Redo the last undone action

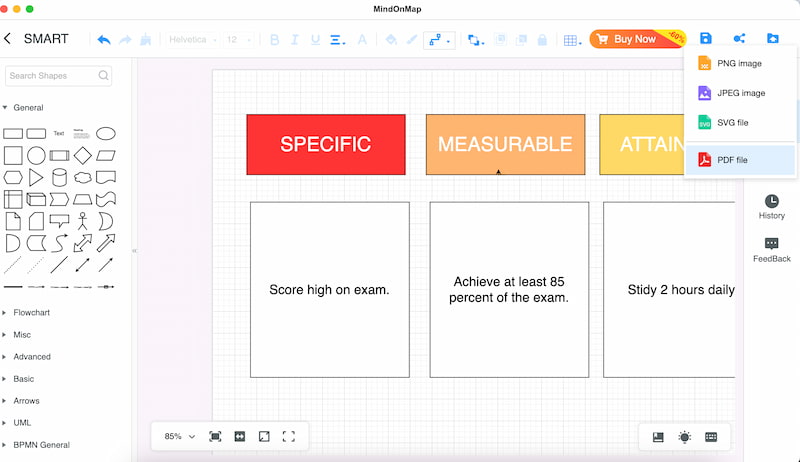[x=125, y=39]
